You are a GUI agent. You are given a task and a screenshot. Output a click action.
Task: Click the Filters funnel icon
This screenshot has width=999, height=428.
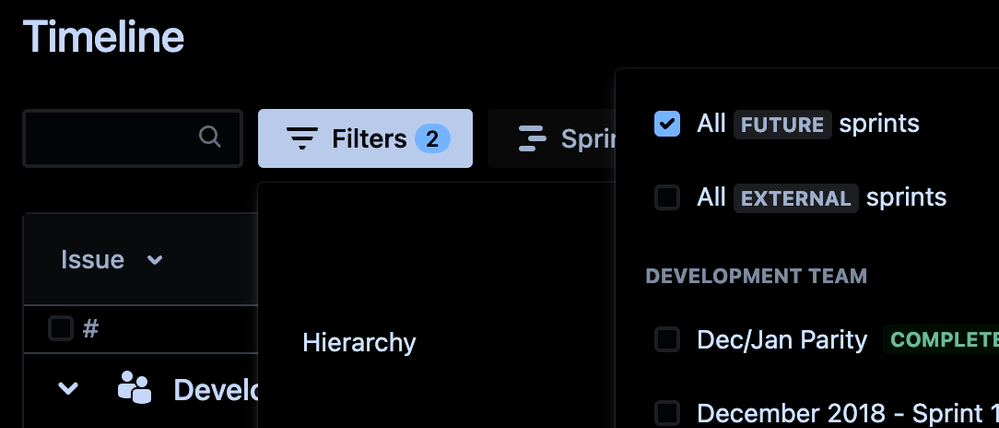click(x=302, y=138)
